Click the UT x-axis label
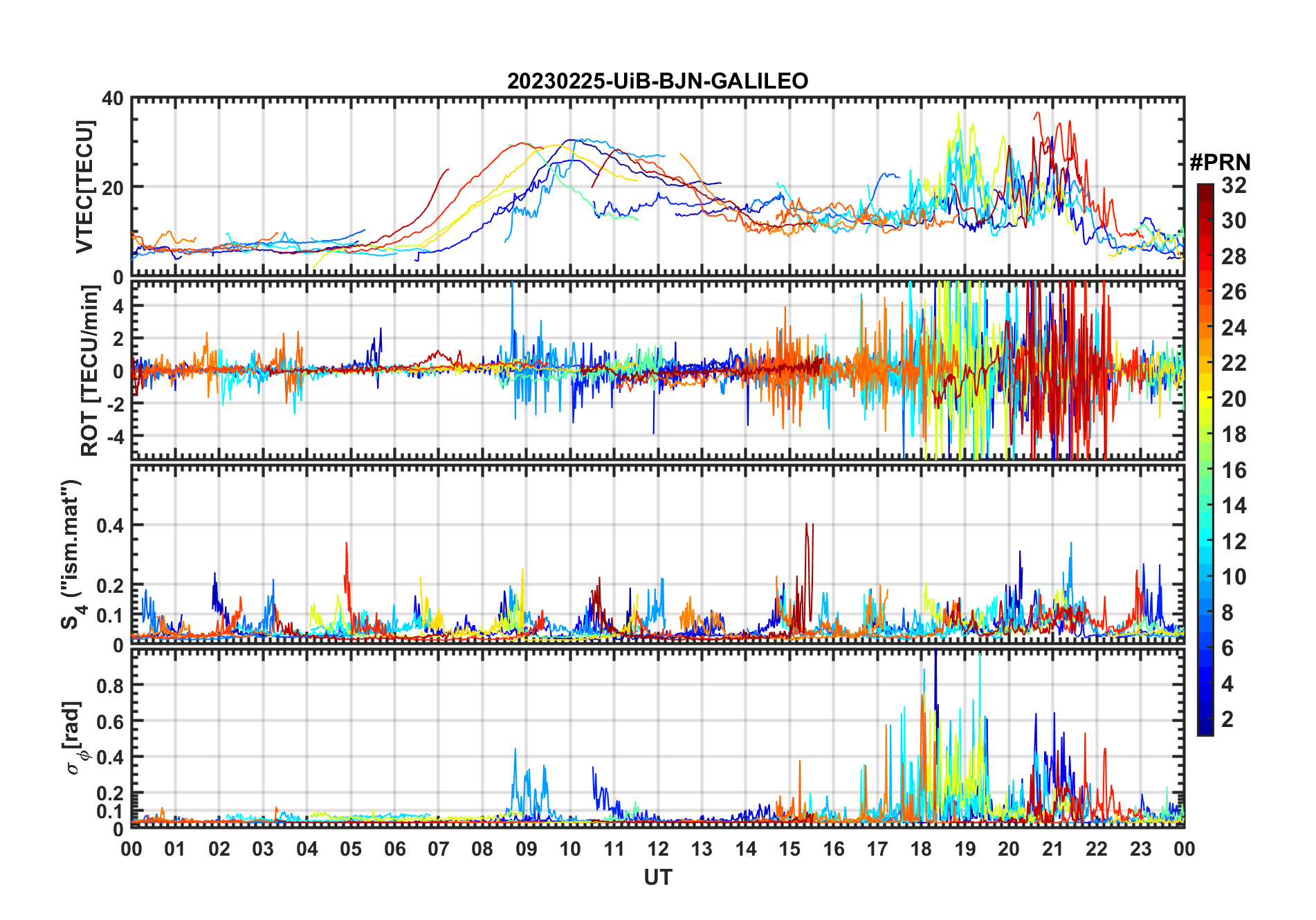The width and height of the screenshot is (1316, 920). click(x=657, y=877)
